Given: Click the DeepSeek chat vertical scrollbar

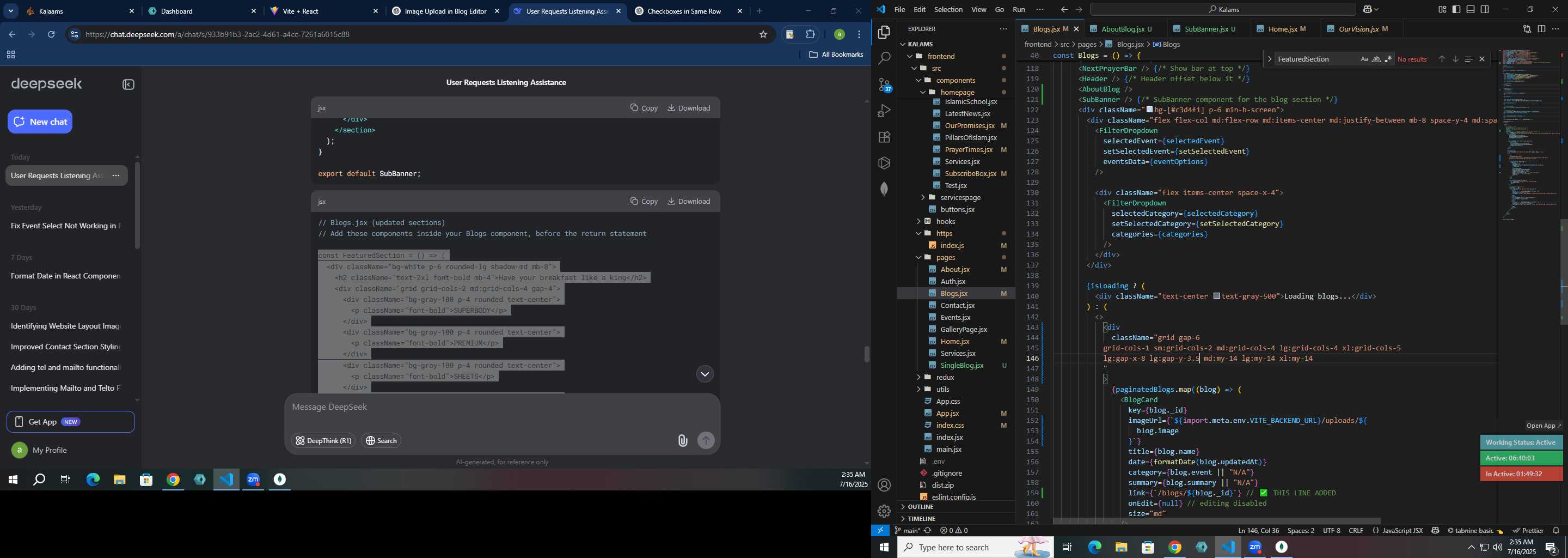Looking at the screenshot, I should (x=867, y=354).
